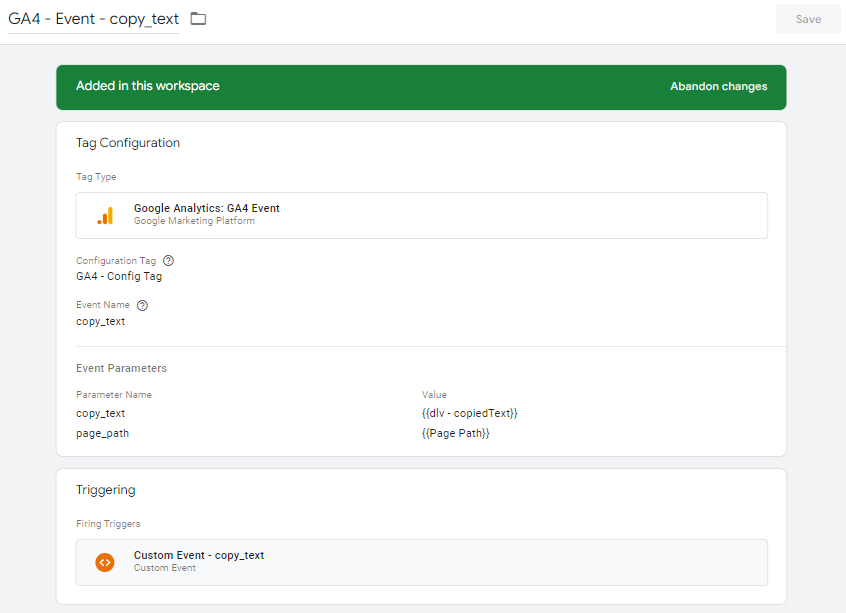Click the orange Custom Event trigger icon
846x613 pixels.
(105, 562)
